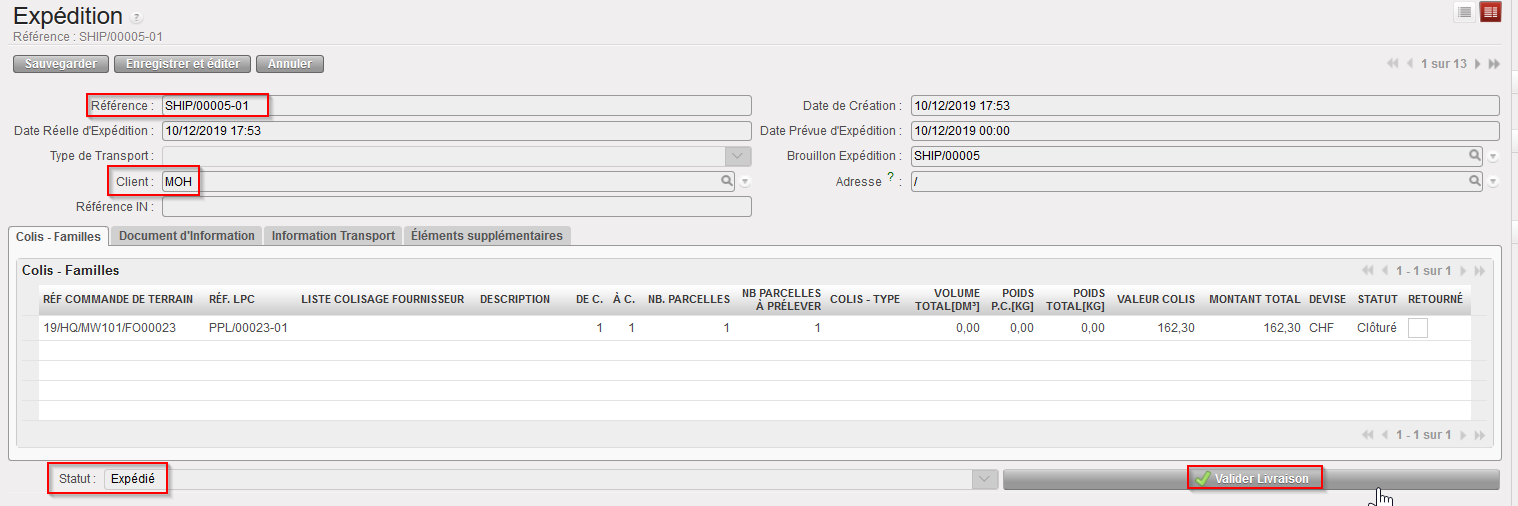Go to next shipment record arrow
Screen dimensions: 1518x506
pos(1478,64)
